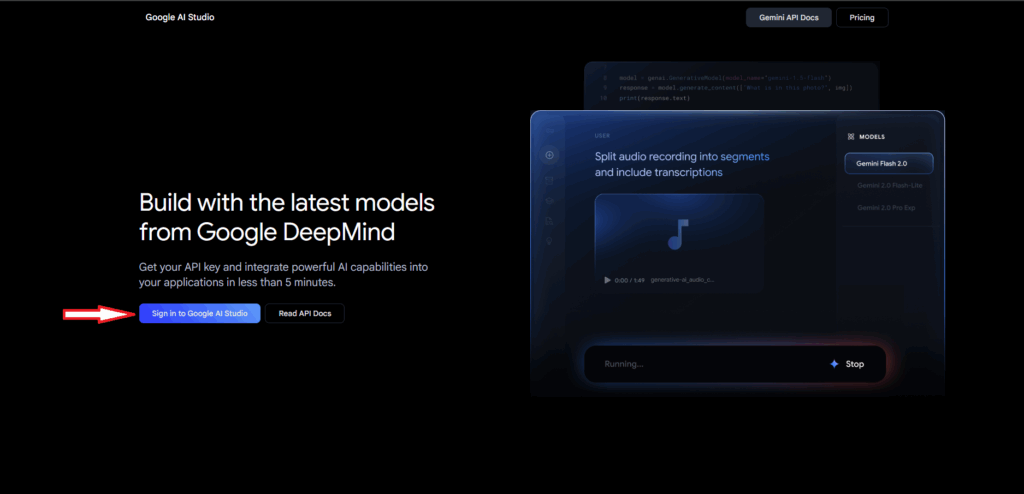The image size is (1024, 494).
Task: Choose Gemini 2.0 Flash-Lite from models list
Action: pyautogui.click(x=889, y=186)
